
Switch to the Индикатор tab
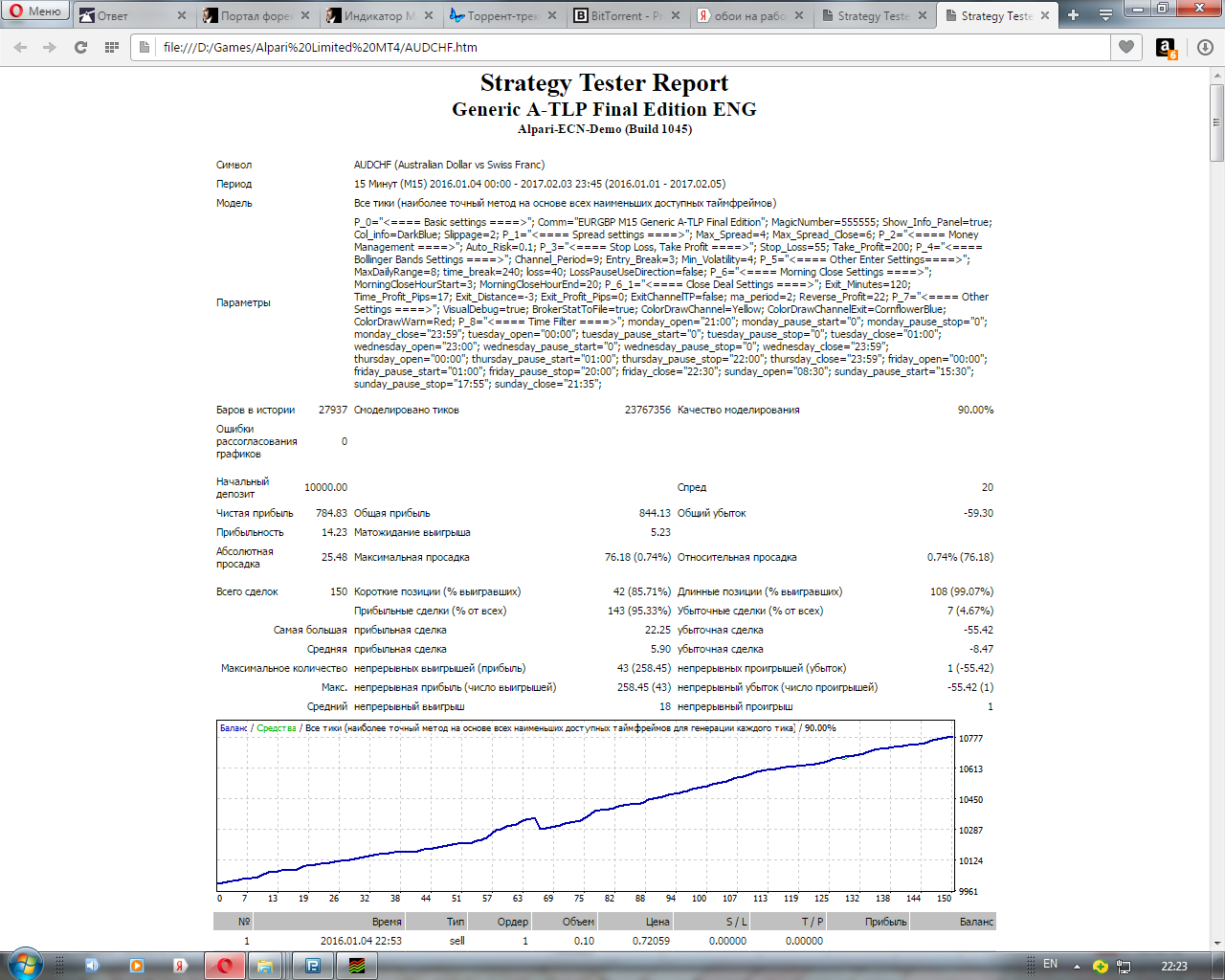click(380, 15)
